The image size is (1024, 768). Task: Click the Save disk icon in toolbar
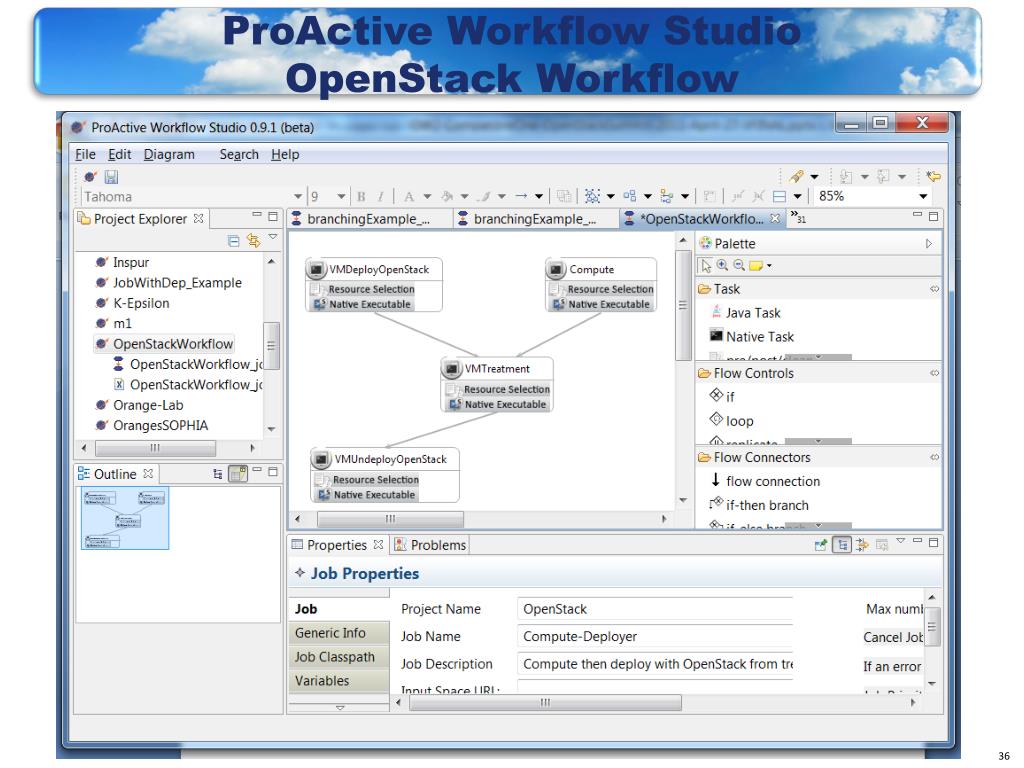[x=111, y=176]
